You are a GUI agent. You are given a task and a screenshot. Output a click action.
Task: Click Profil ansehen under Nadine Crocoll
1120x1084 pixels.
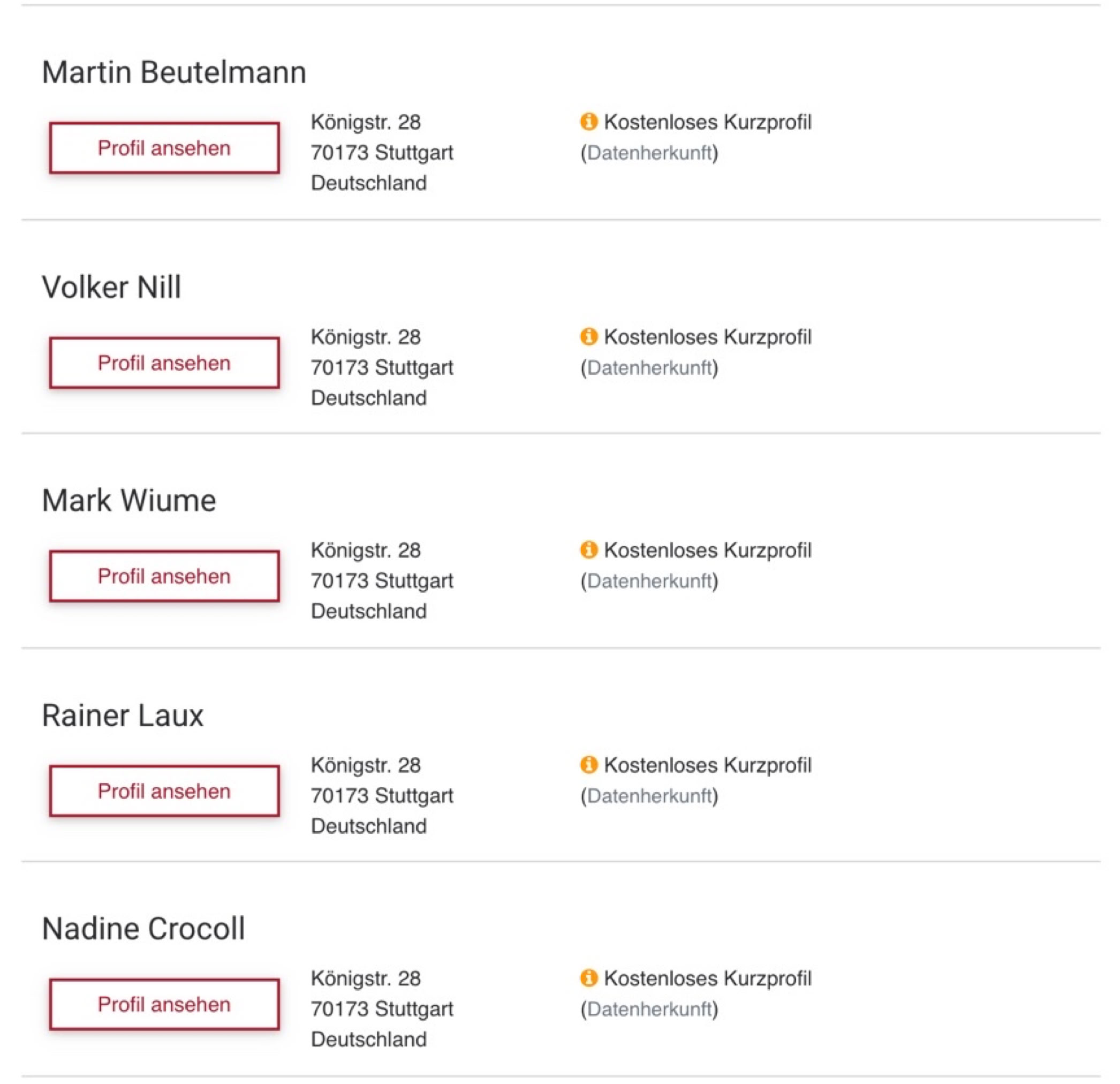coord(164,1005)
